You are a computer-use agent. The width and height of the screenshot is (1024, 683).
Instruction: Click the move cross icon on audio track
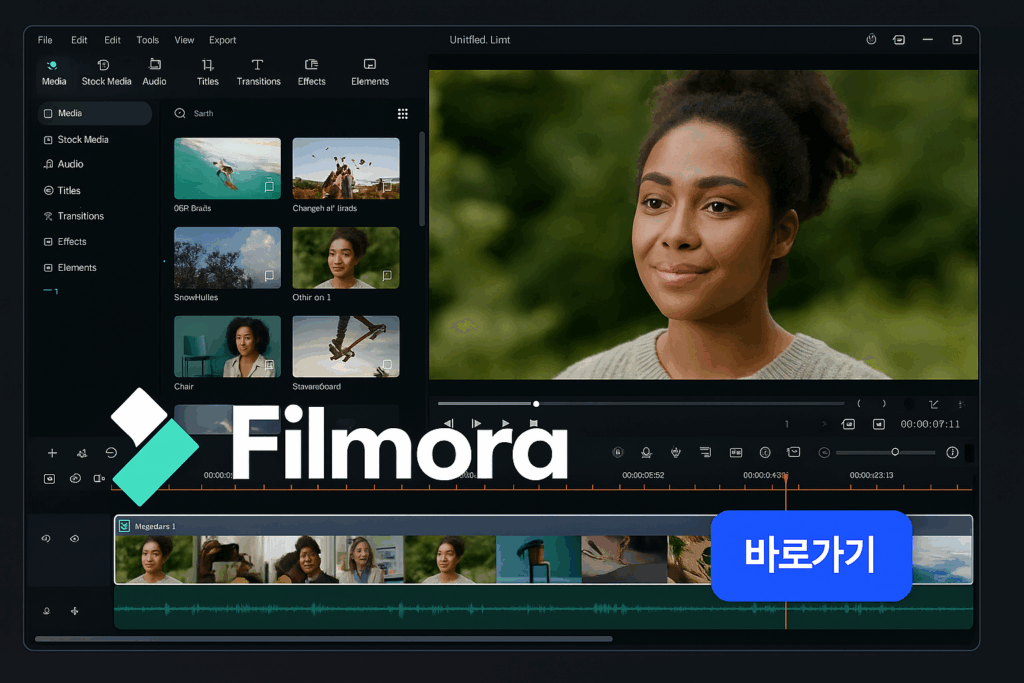pos(74,611)
